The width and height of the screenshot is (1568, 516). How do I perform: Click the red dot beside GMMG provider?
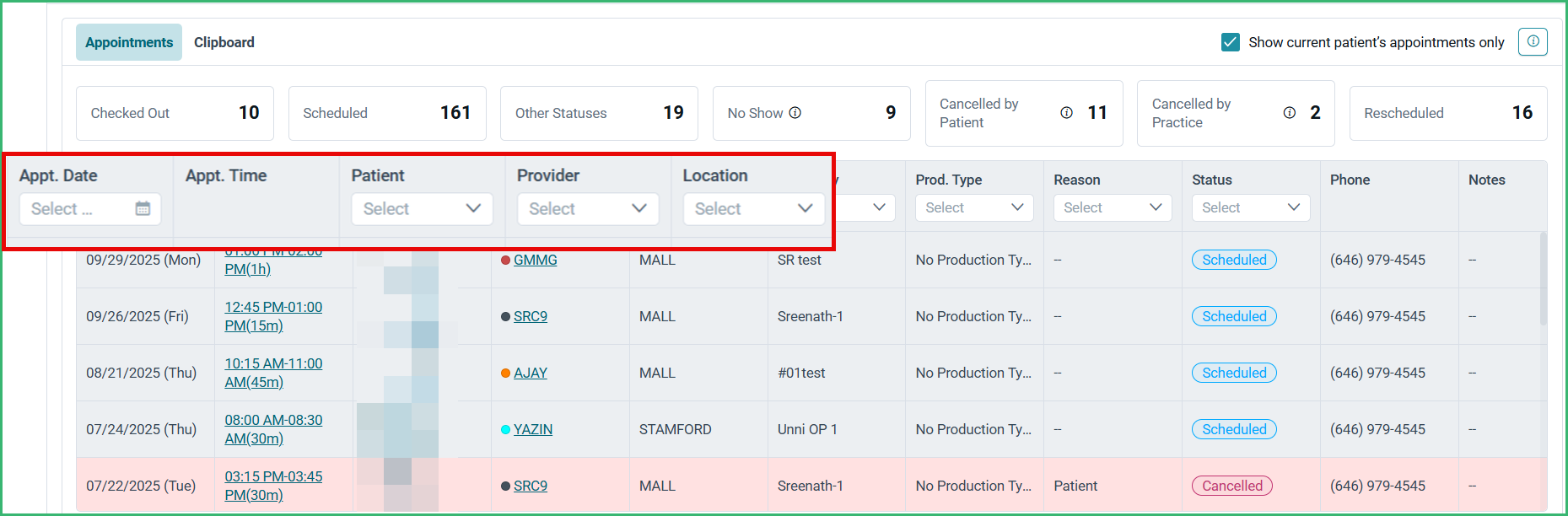pos(505,260)
